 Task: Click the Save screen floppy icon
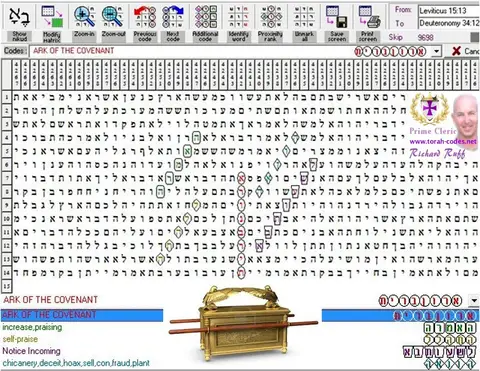coord(336,16)
